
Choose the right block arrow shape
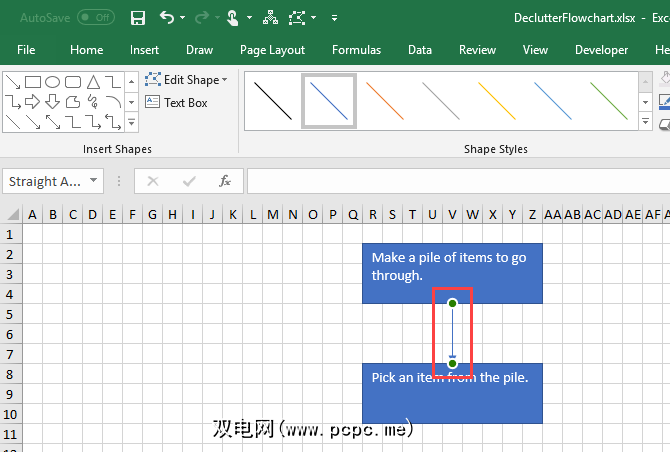[x=32, y=101]
